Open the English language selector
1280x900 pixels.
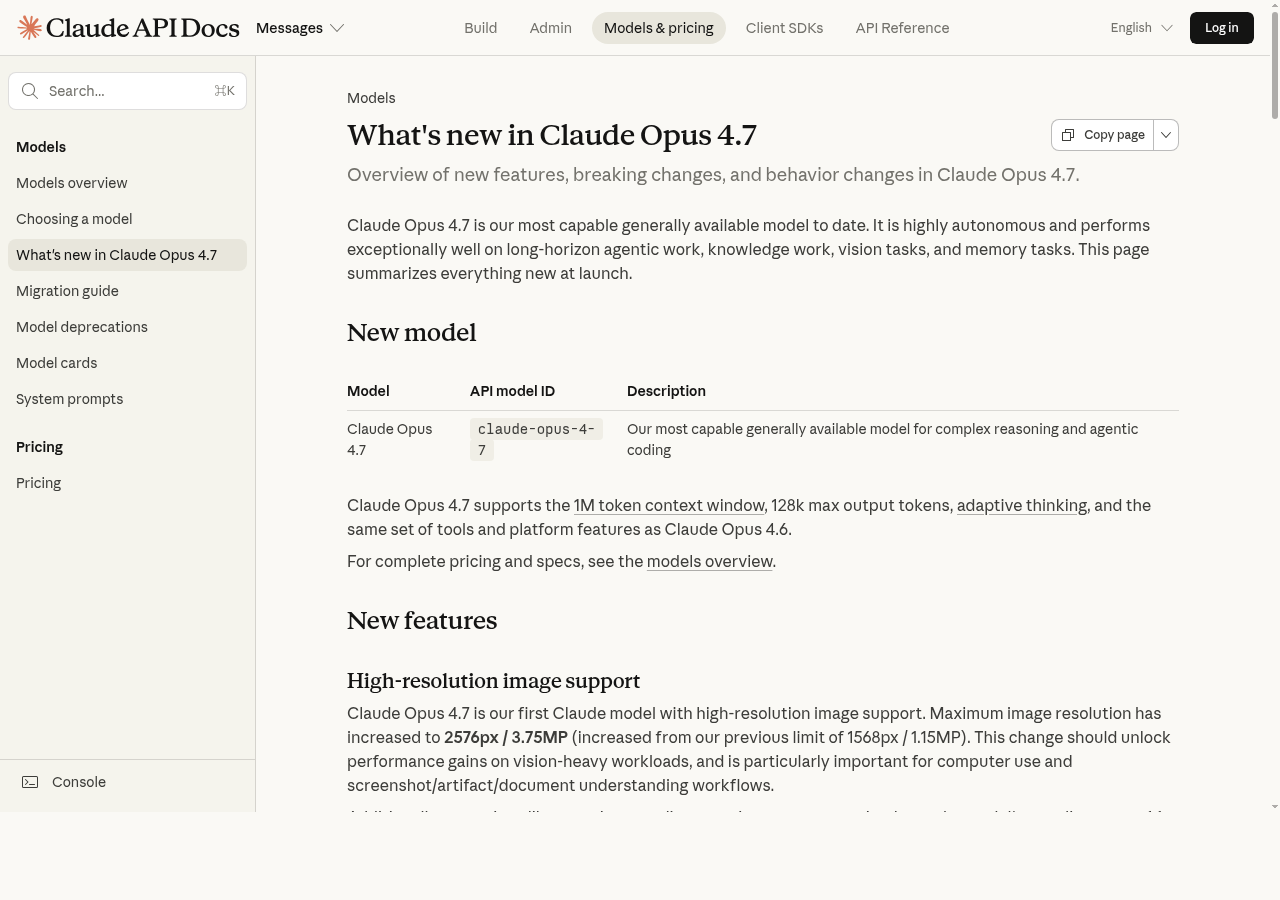coord(1140,27)
